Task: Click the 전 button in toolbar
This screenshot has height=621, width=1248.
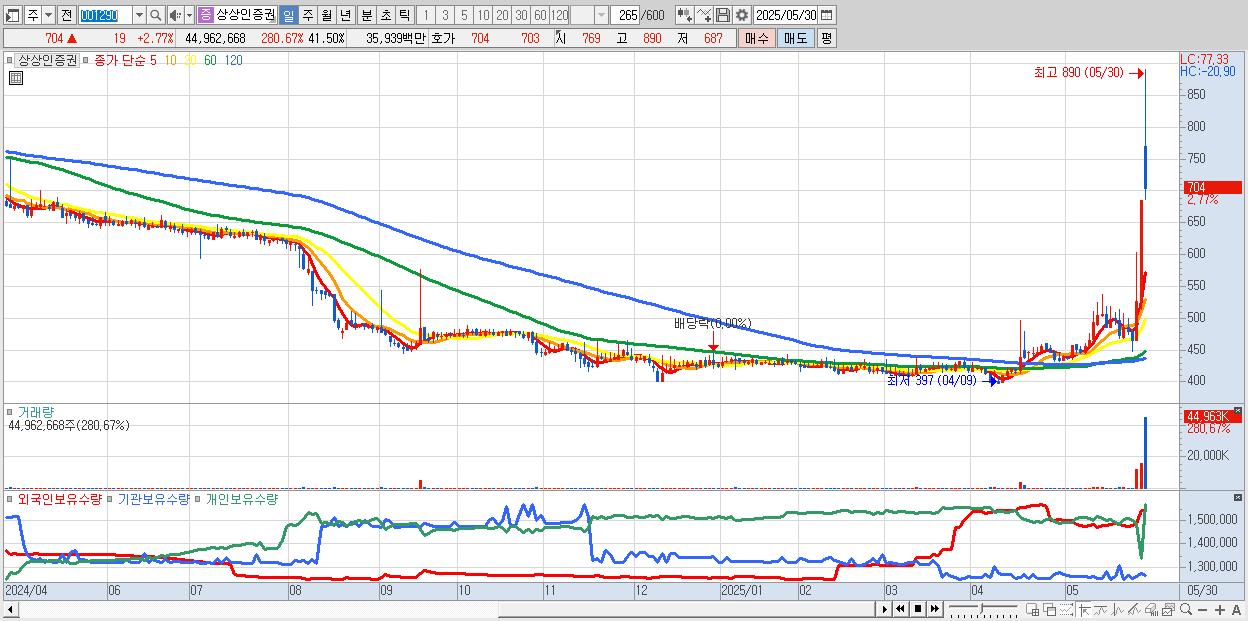Action: coord(66,15)
